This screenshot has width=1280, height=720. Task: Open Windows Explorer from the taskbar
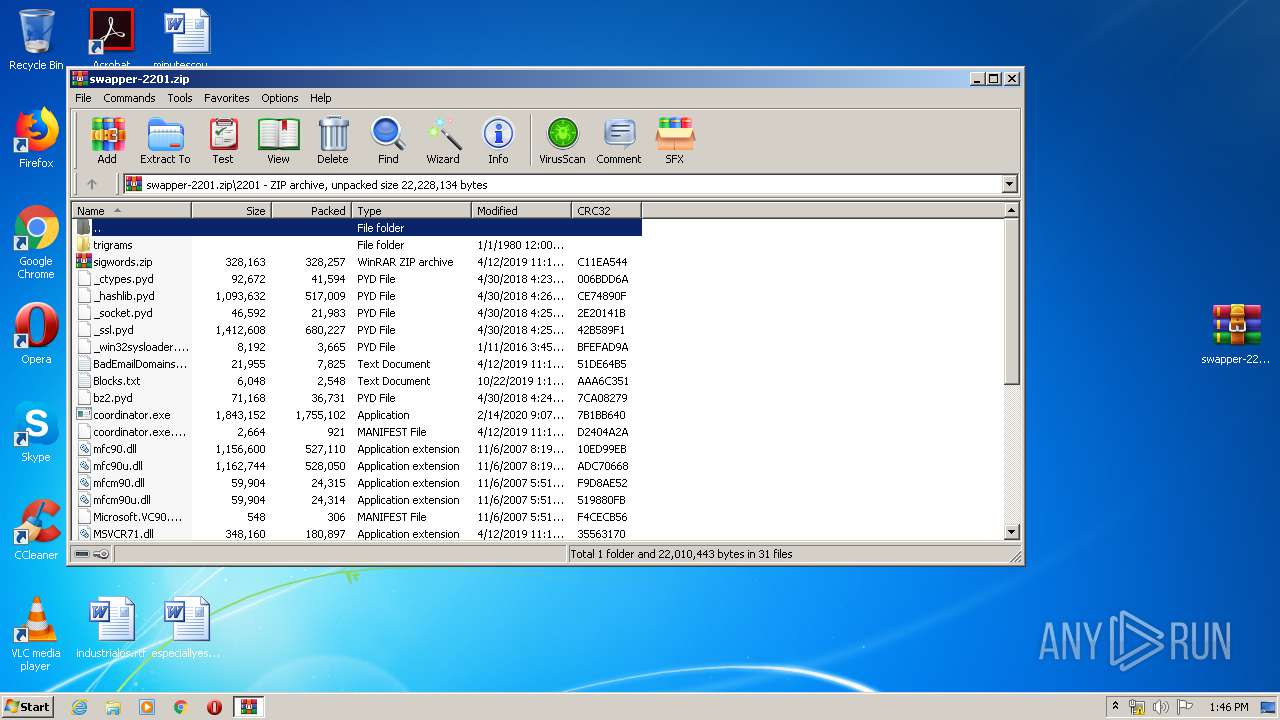(x=113, y=707)
